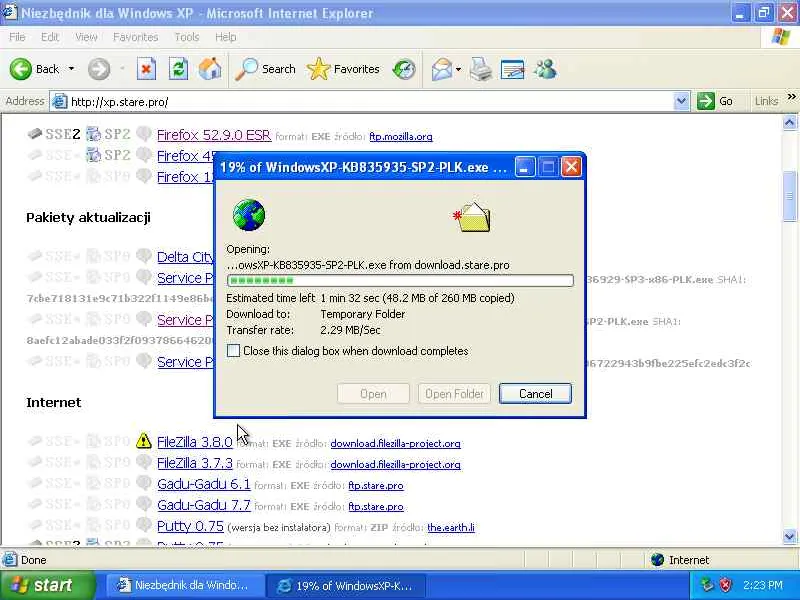Click the security shield tray icon

[x=725, y=585]
